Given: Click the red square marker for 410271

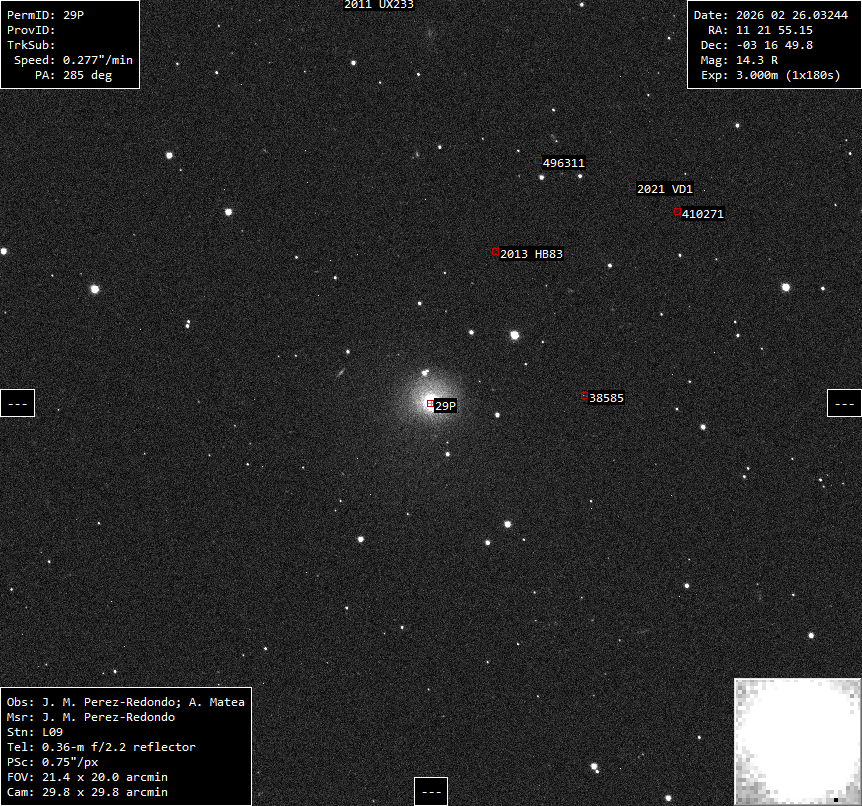Looking at the screenshot, I should pos(677,212).
